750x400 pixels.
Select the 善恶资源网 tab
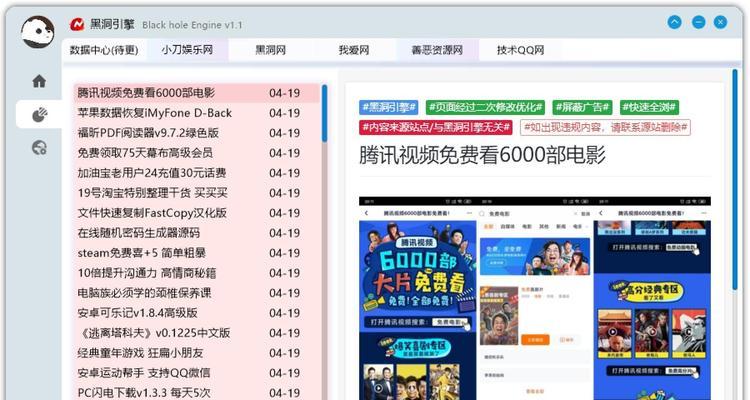click(437, 50)
